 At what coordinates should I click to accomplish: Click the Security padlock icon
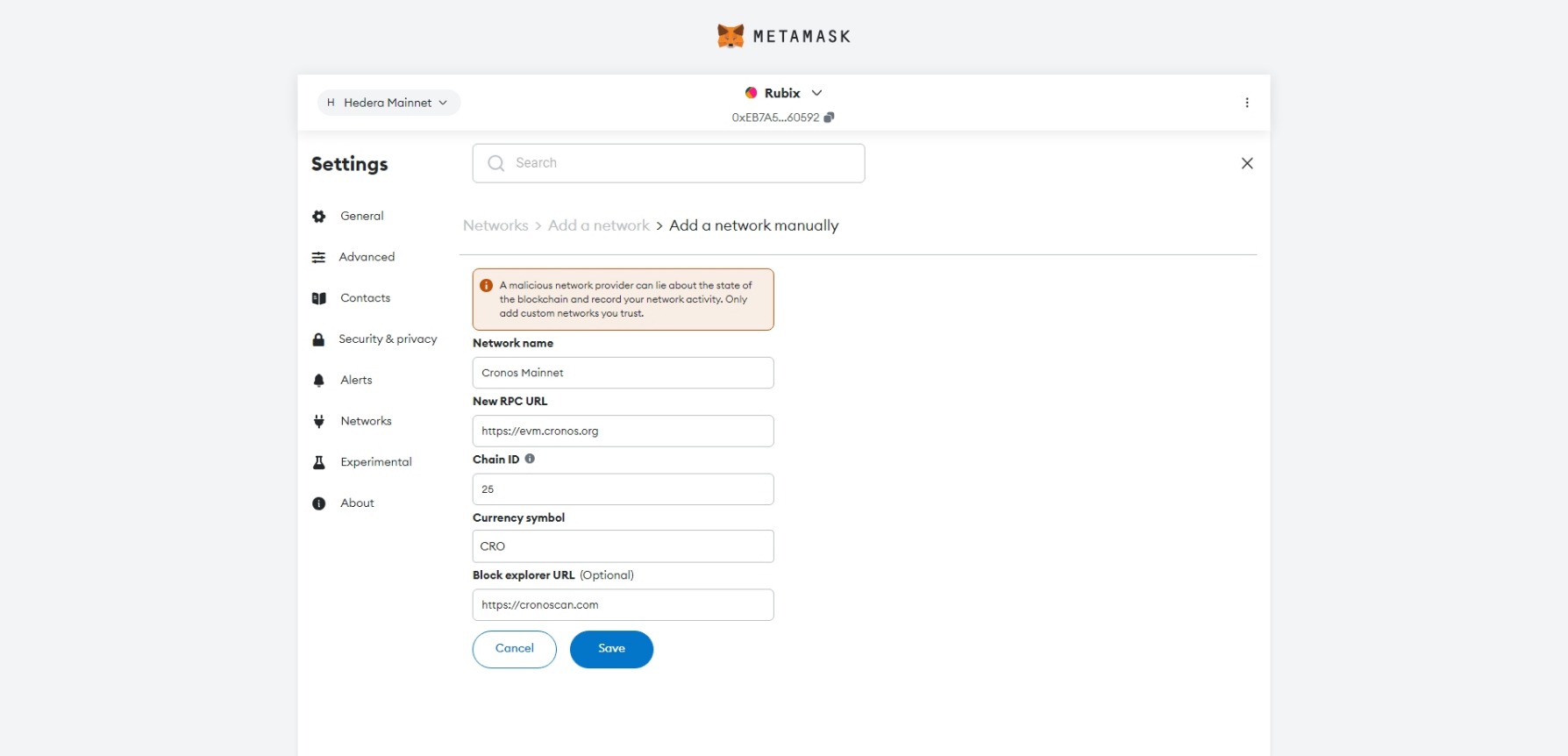pos(318,339)
